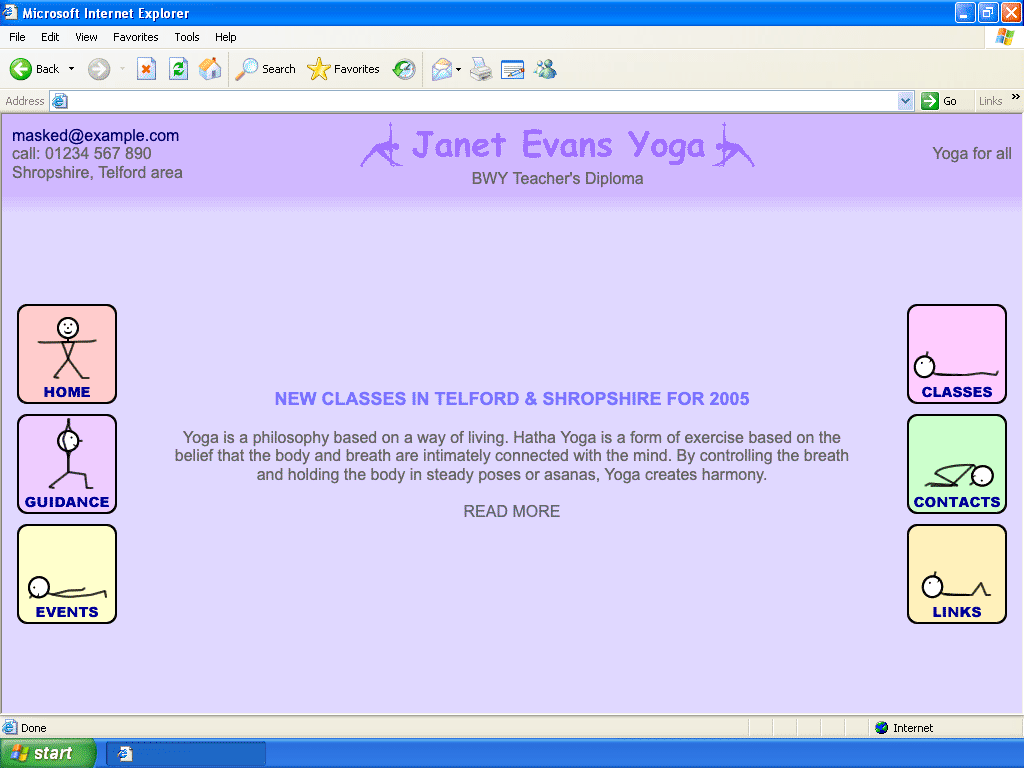1024x768 pixels.
Task: Open the Messenger people icon
Action: coord(545,69)
